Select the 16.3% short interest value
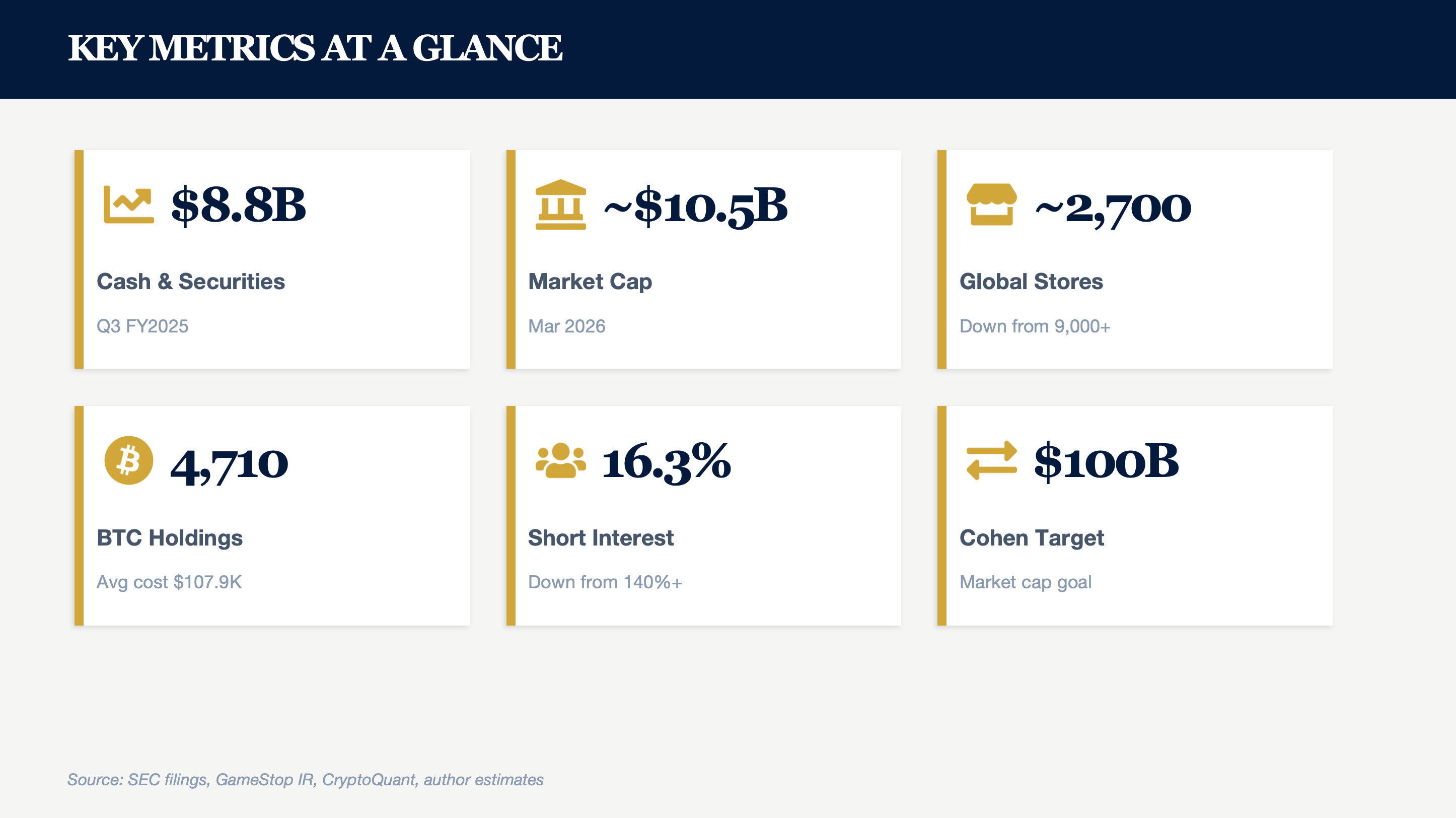Image resolution: width=1456 pixels, height=818 pixels. point(667,462)
